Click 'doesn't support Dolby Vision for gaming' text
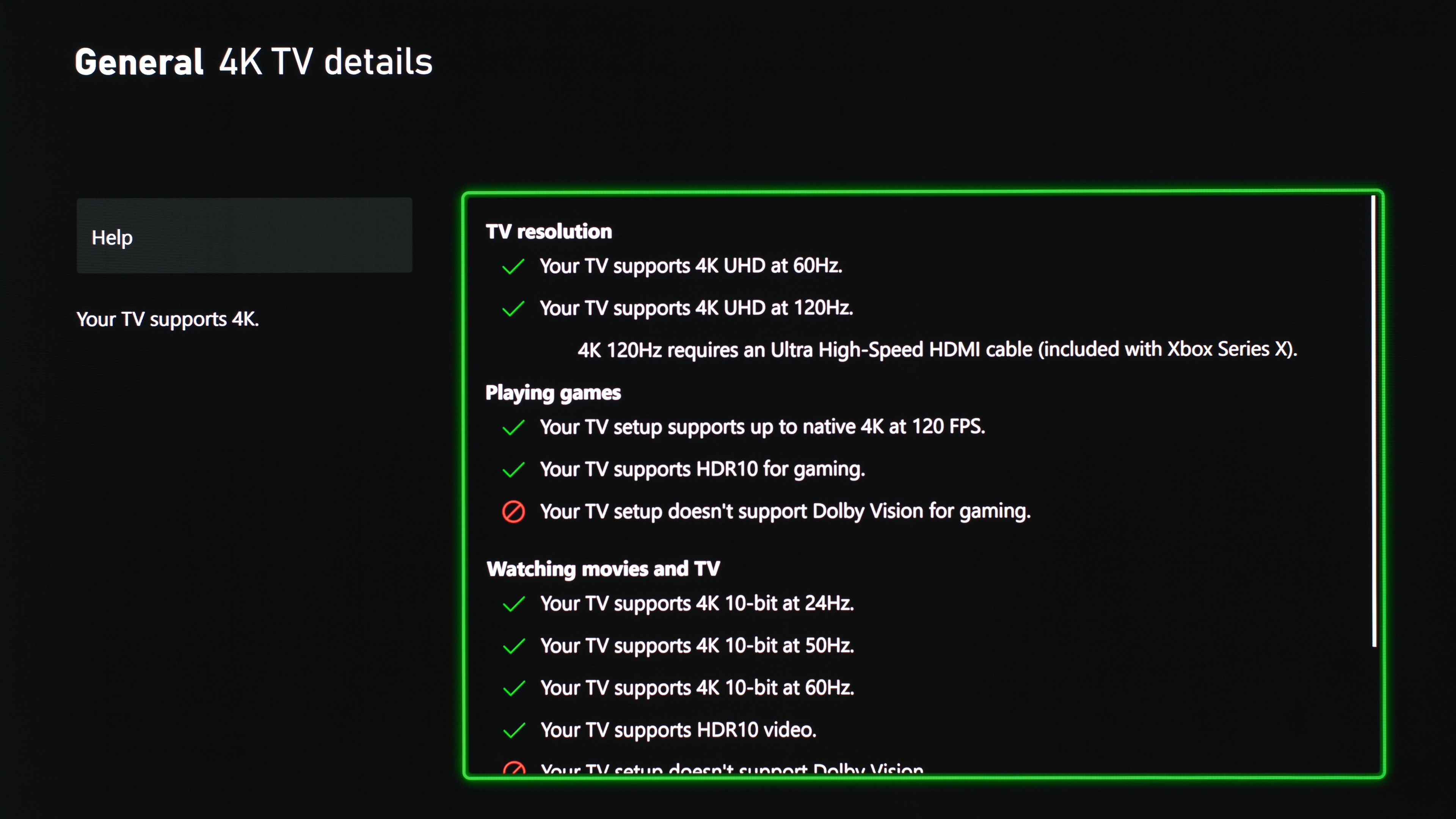 point(785,511)
